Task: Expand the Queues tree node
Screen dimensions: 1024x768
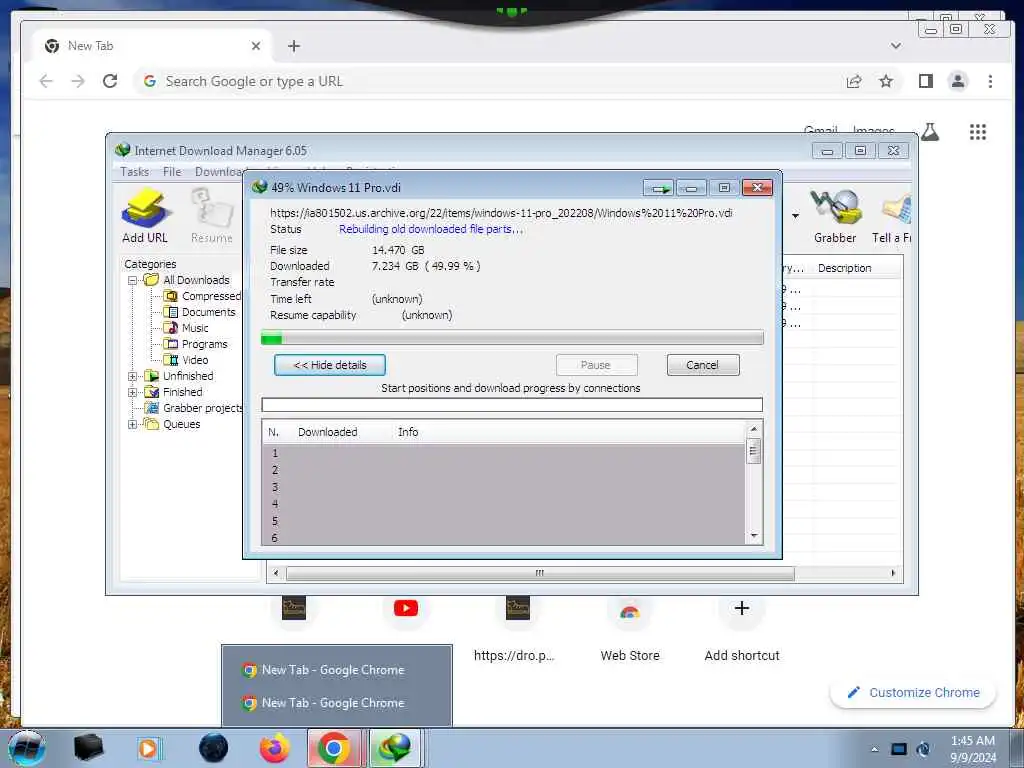Action: (133, 424)
